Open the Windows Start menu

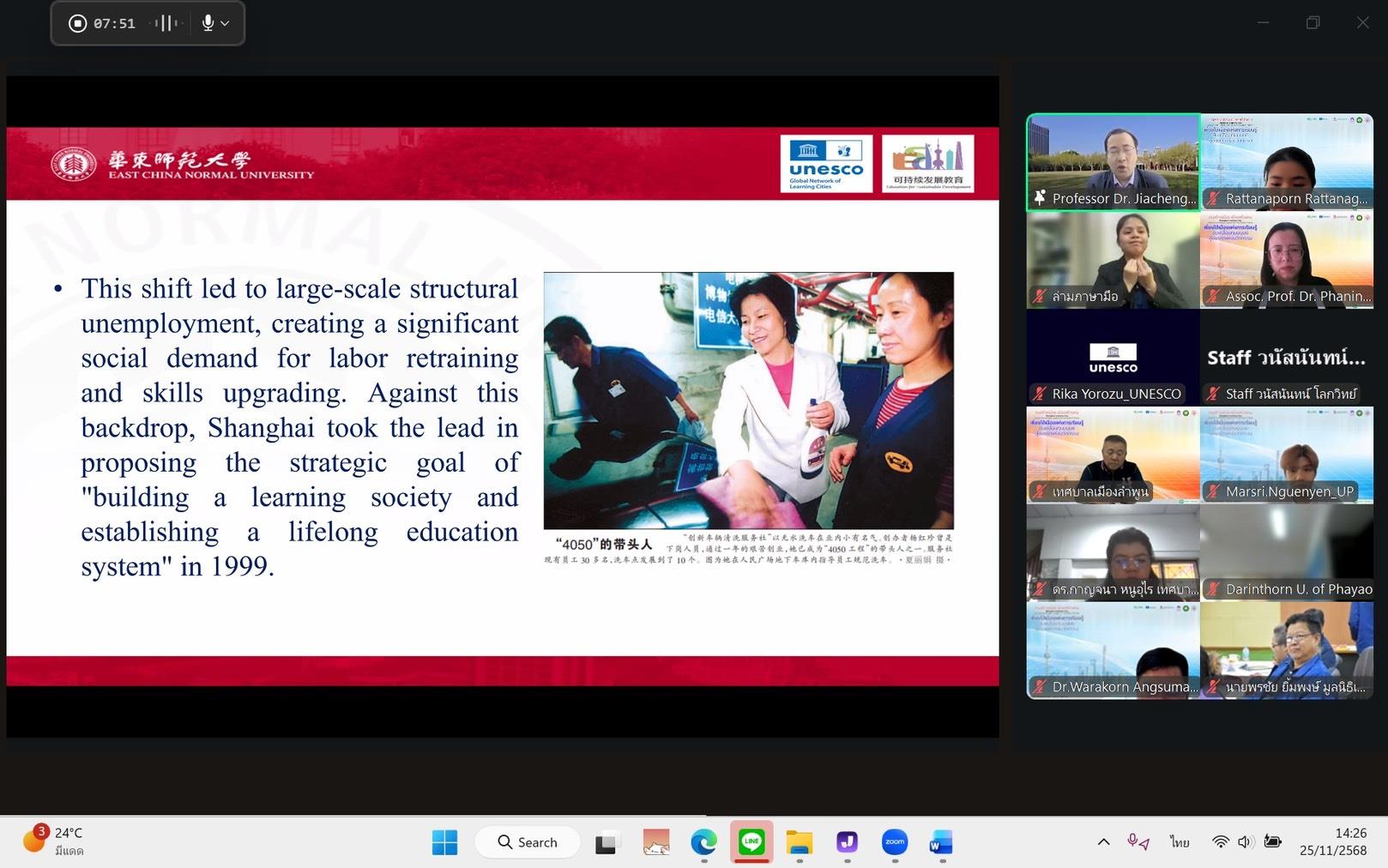click(x=444, y=842)
